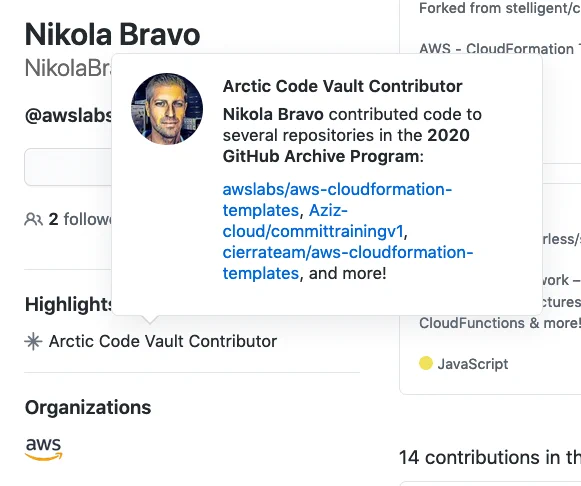The image size is (581, 486).
Task: Click the Nikola Bravo profile heading
Action: tap(113, 34)
